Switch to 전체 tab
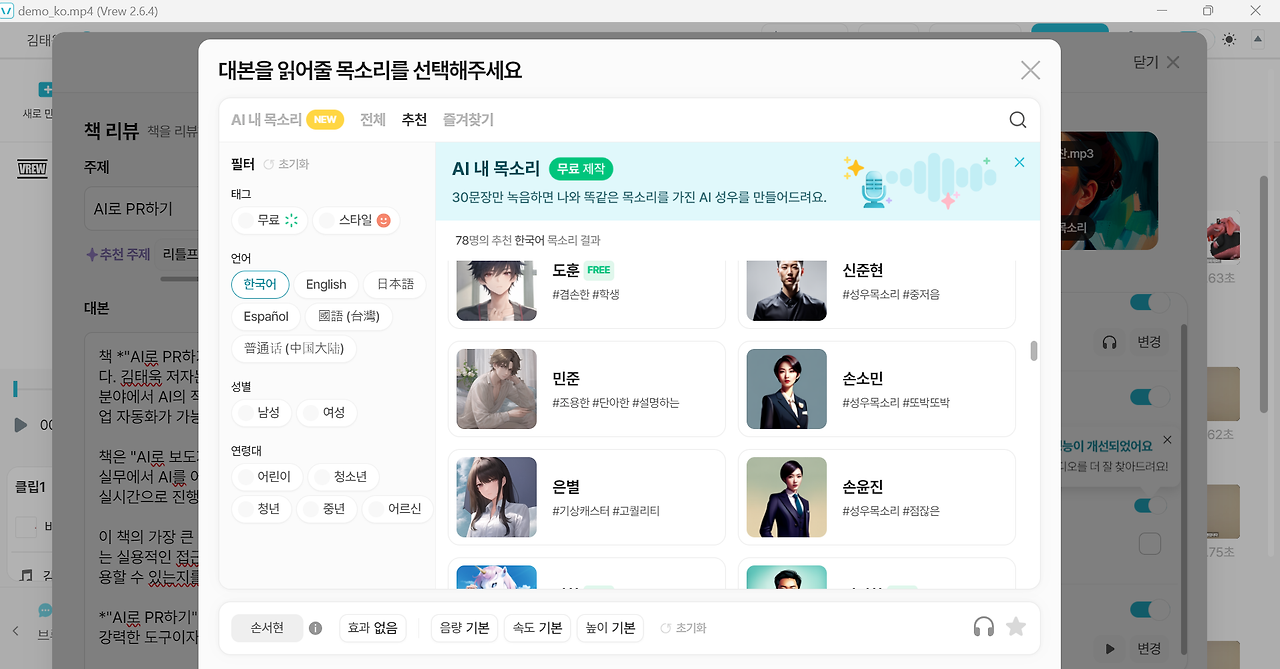Screen dimensions: 1280x669 pyautogui.click(x=373, y=119)
